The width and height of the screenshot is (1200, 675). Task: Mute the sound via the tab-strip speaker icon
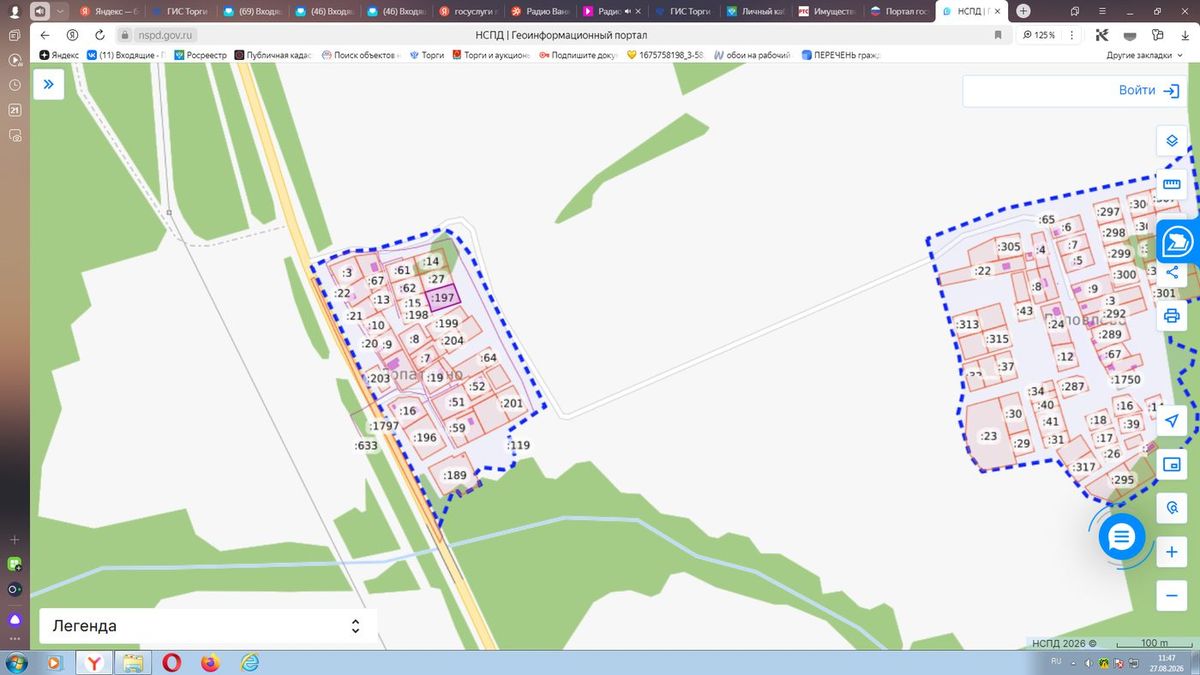[x=40, y=11]
